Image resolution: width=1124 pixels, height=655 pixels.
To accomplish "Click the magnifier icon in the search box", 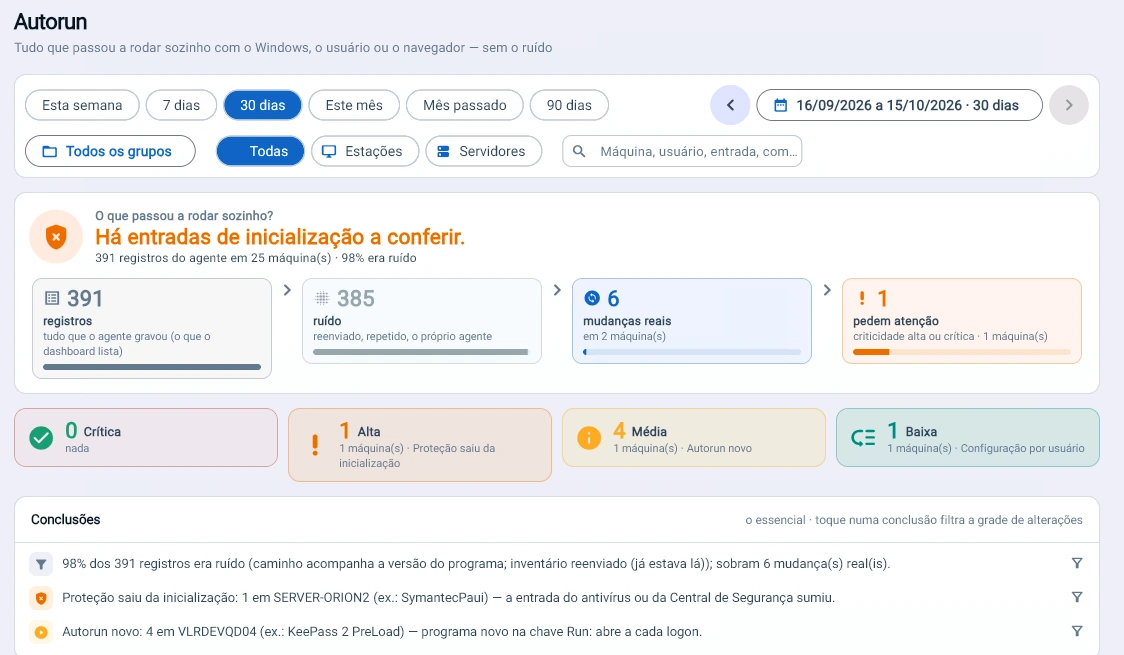I will (579, 151).
